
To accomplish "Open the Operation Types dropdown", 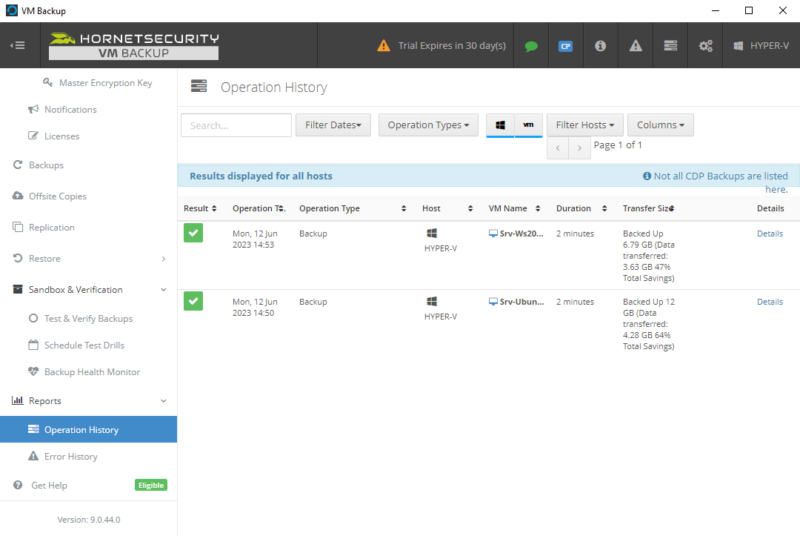I will (x=428, y=125).
